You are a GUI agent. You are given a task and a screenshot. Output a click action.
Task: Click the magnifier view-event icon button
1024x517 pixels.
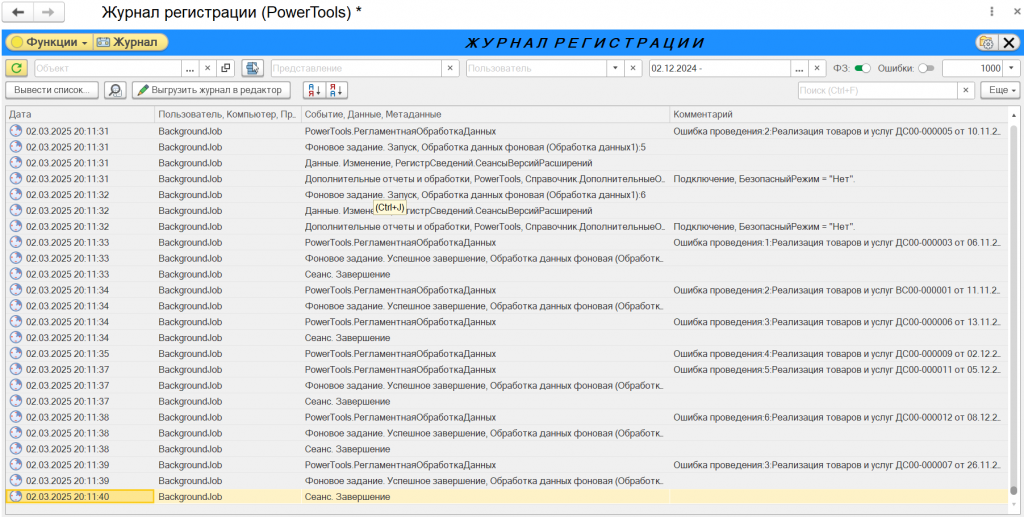coord(115,90)
